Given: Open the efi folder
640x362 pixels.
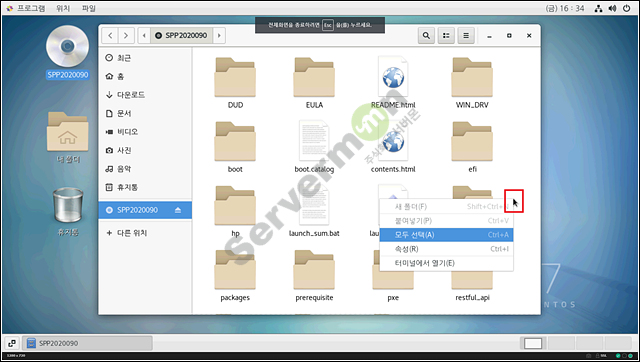Looking at the screenshot, I should [472, 142].
